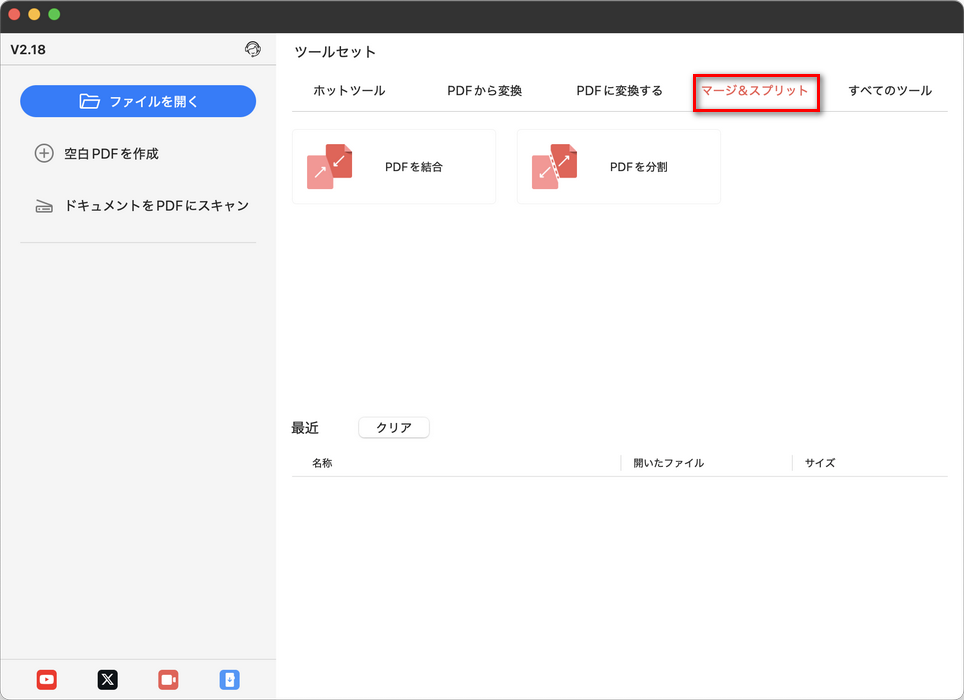Click the red video camera icon at bottom
This screenshot has width=964, height=700.
tap(168, 679)
